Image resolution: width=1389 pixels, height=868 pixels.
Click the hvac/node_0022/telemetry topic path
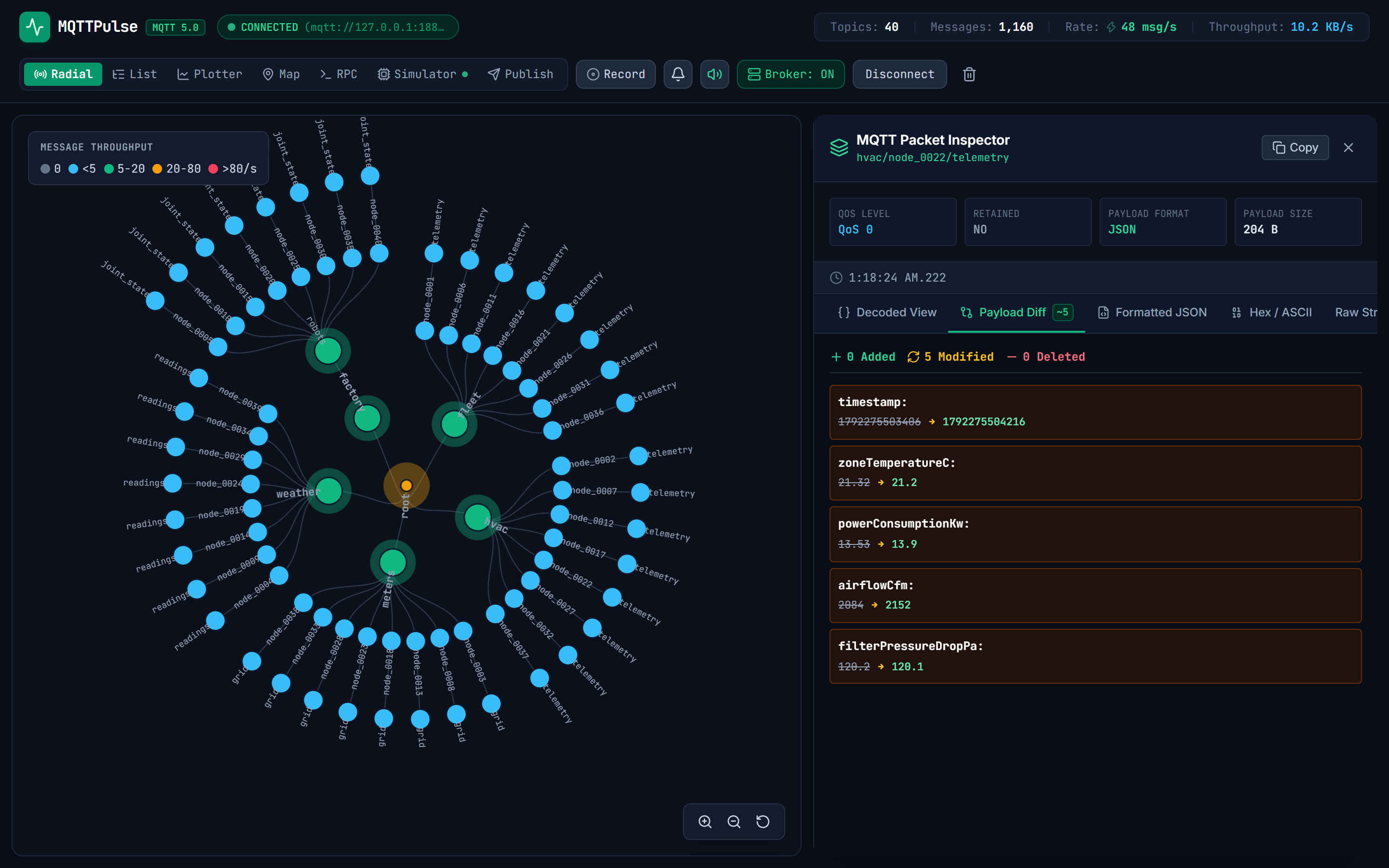coord(932,157)
